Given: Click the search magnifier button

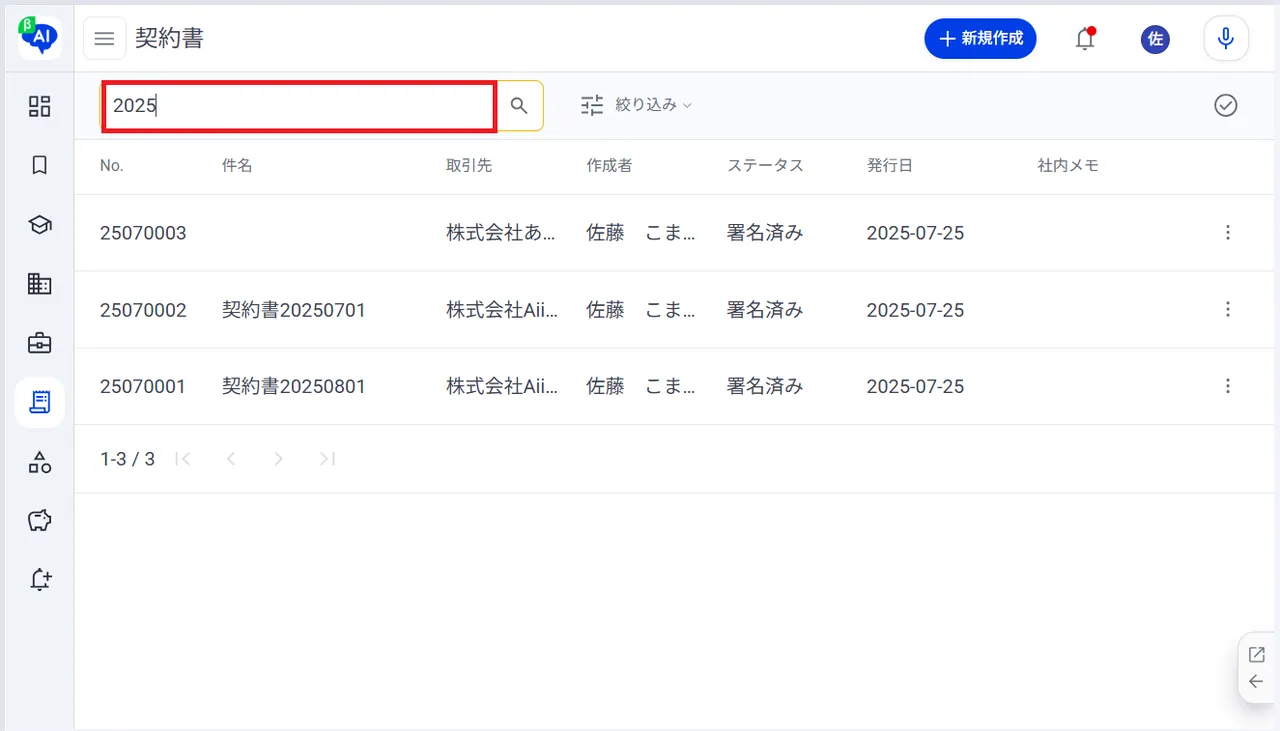Looking at the screenshot, I should [519, 106].
